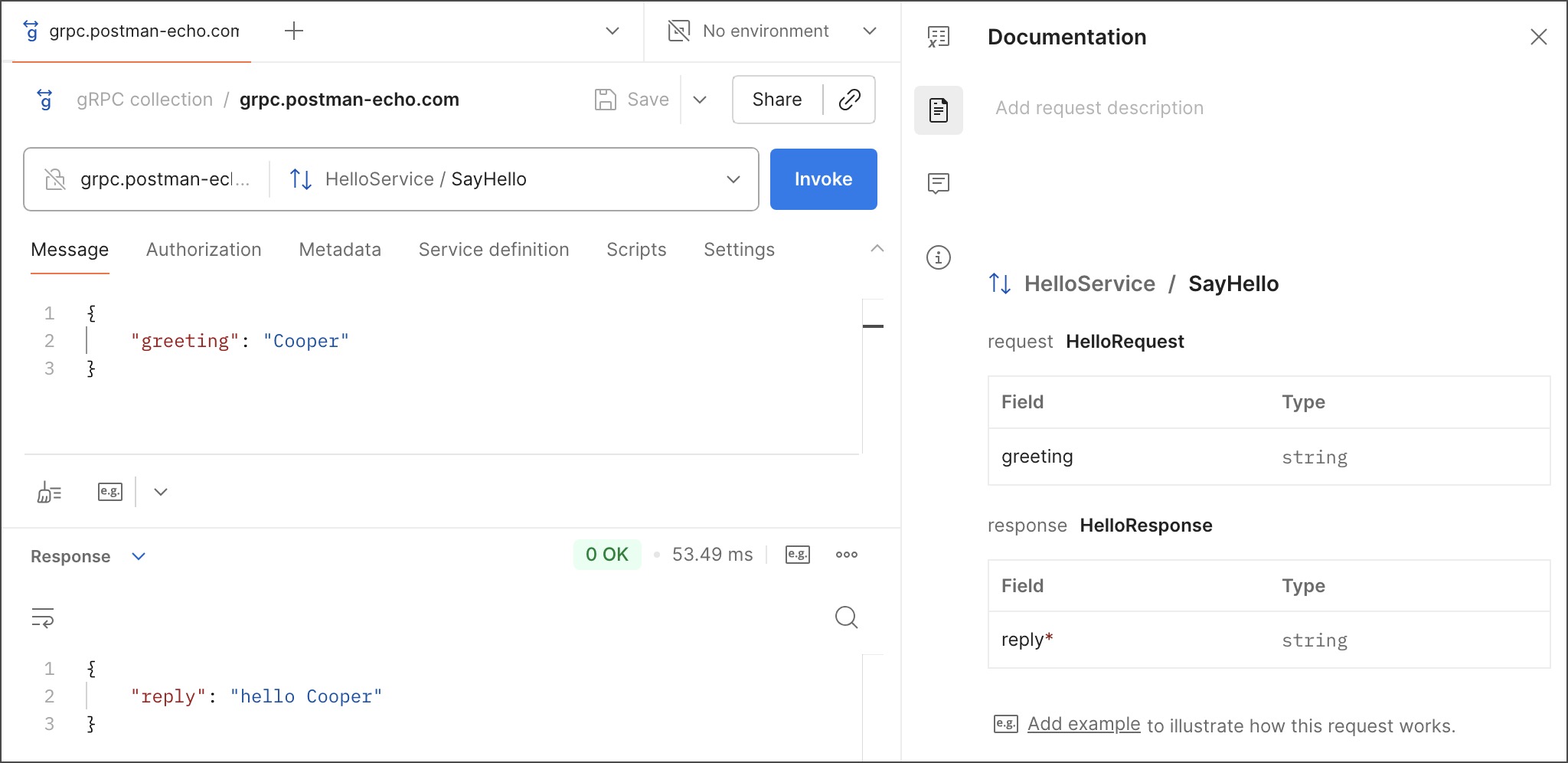Add a new request tab with plus icon
Viewport: 1568px width, 763px height.
click(294, 31)
